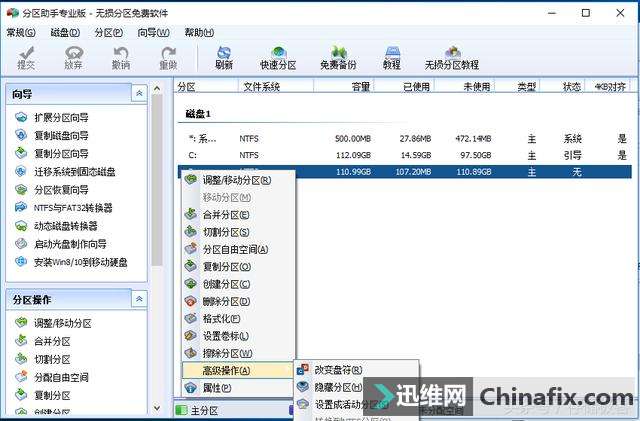Viewport: 640px width, 421px height.
Task: Choose 合并分区(E) in context menu
Action: click(238, 215)
